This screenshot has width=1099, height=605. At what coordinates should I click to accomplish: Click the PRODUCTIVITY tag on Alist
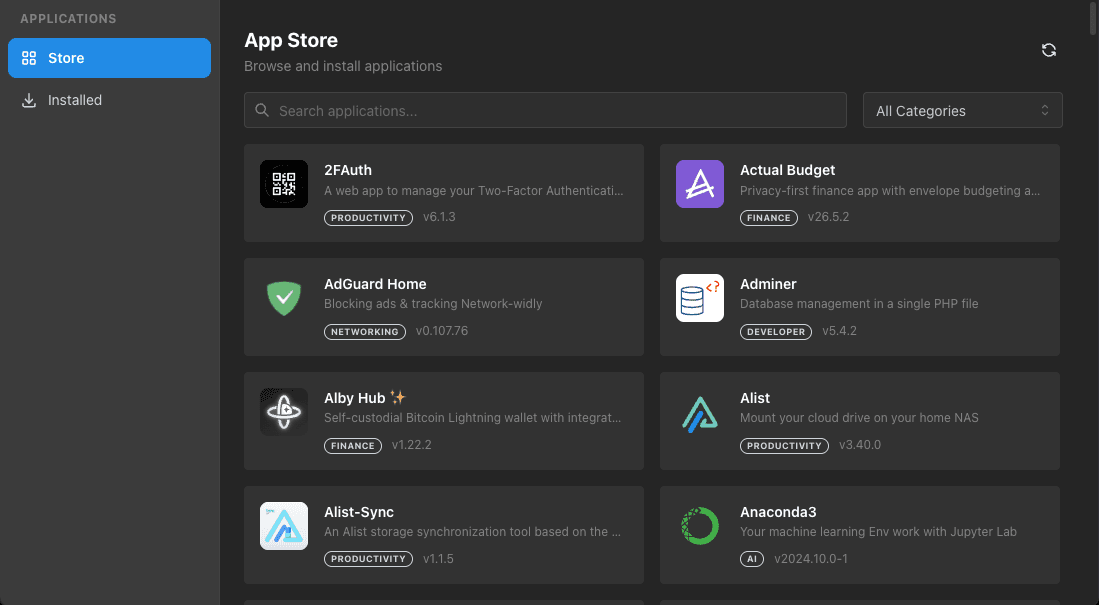pyautogui.click(x=784, y=446)
